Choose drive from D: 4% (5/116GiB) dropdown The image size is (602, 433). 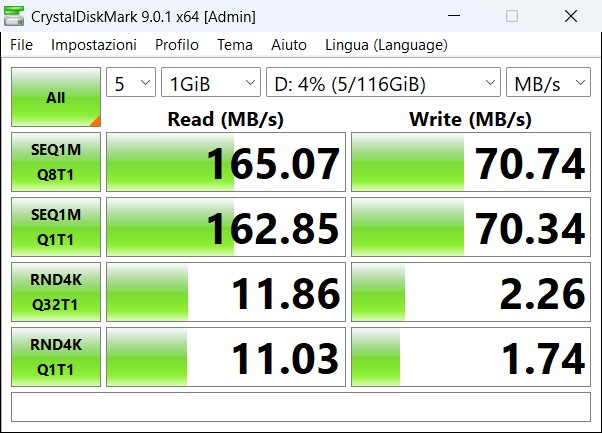coord(383,82)
